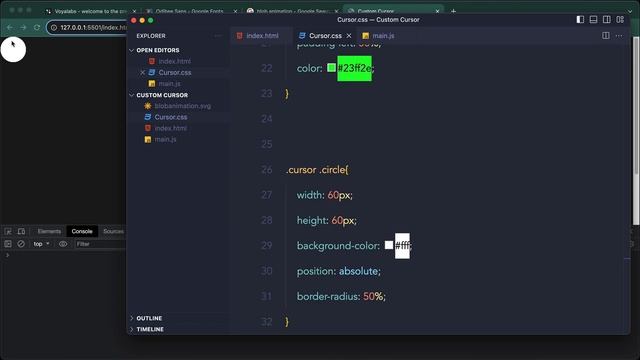This screenshot has width=640, height=360.
Task: Open editor more actions menu
Action: click(619, 36)
